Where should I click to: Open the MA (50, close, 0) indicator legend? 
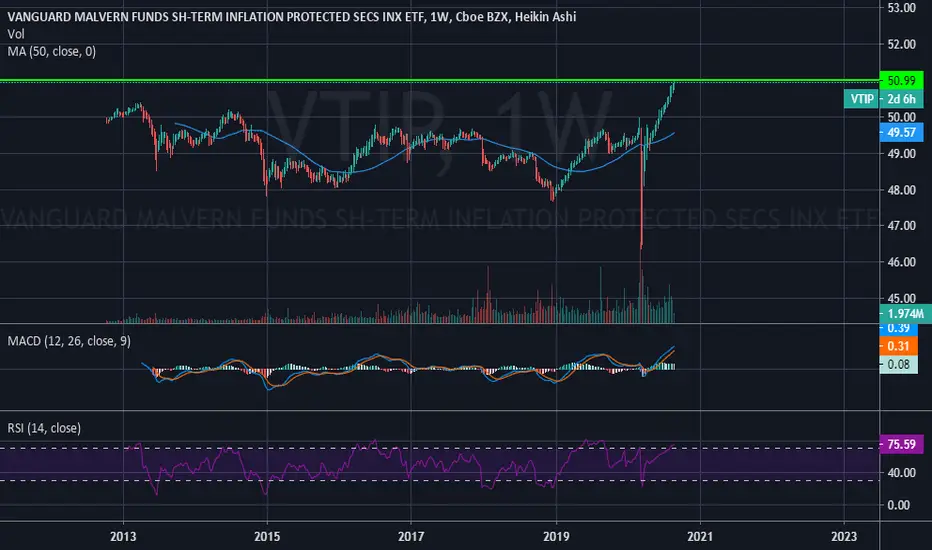[x=52, y=52]
